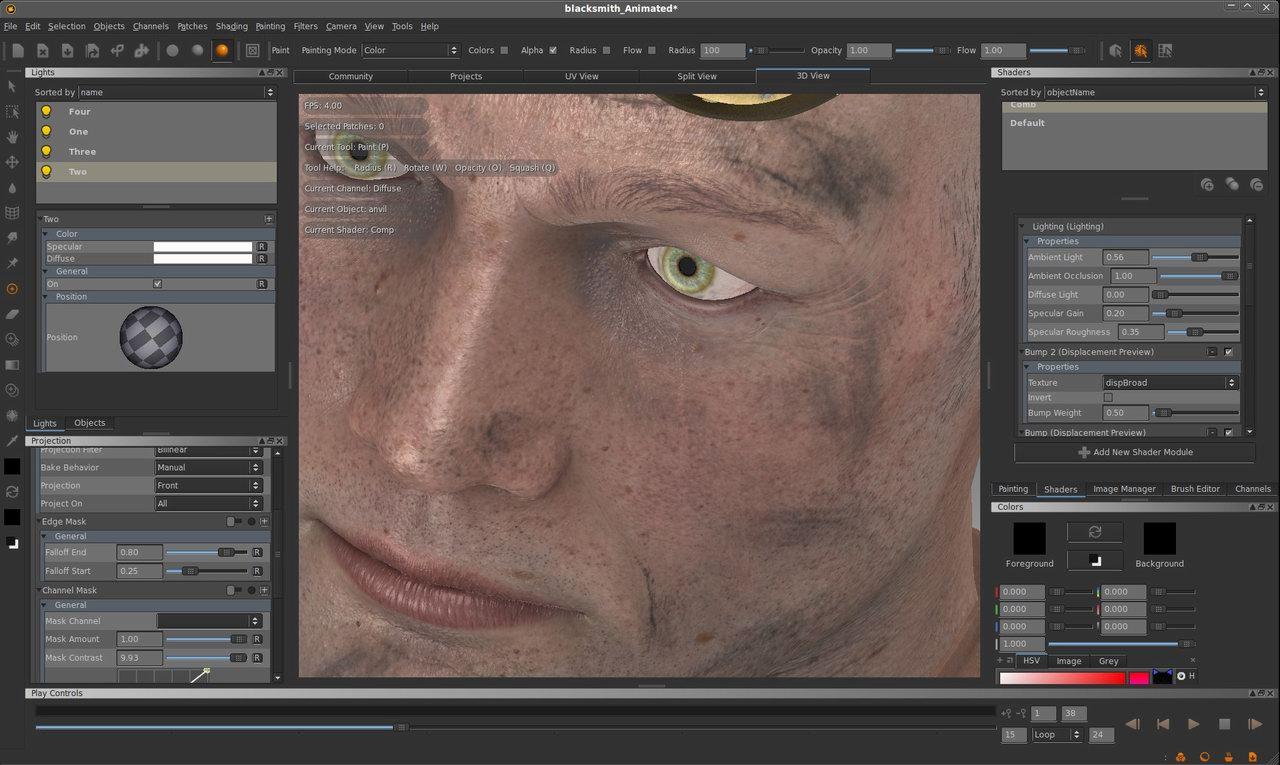Select the Pan (hand) tool
The image size is (1280, 765).
[x=12, y=136]
